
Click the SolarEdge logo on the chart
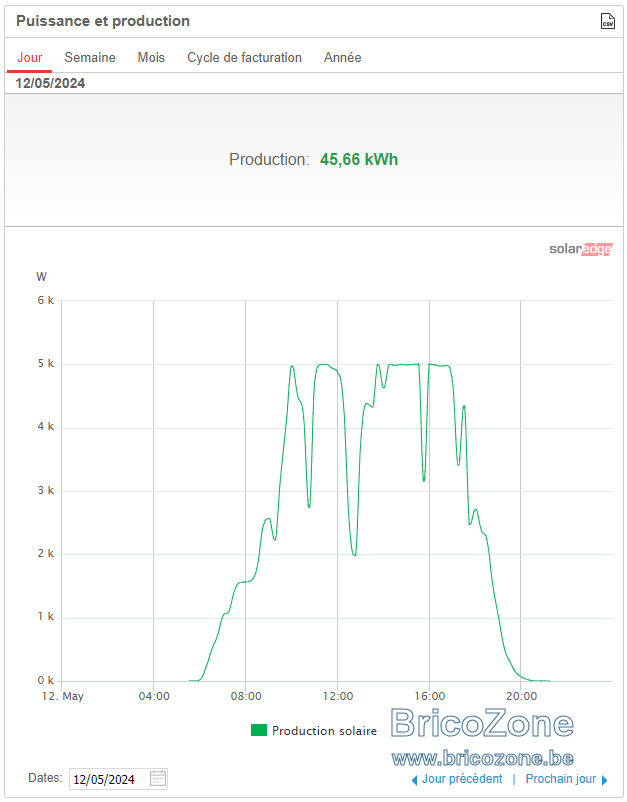pos(580,249)
